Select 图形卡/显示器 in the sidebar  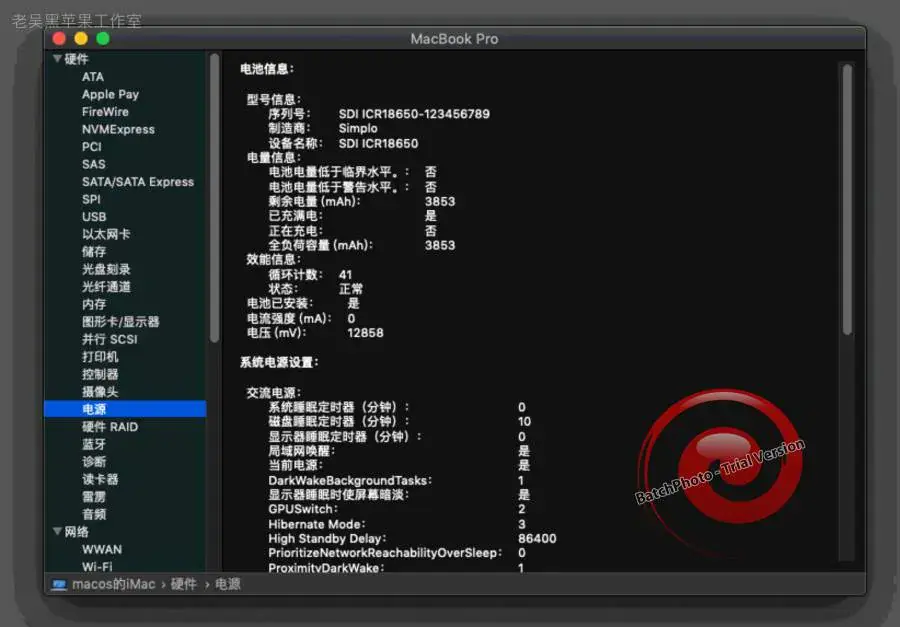tap(121, 322)
